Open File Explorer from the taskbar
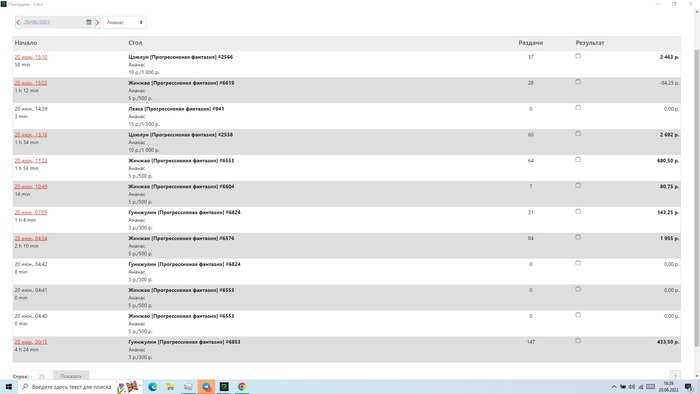This screenshot has width=700, height=394. pyautogui.click(x=171, y=387)
